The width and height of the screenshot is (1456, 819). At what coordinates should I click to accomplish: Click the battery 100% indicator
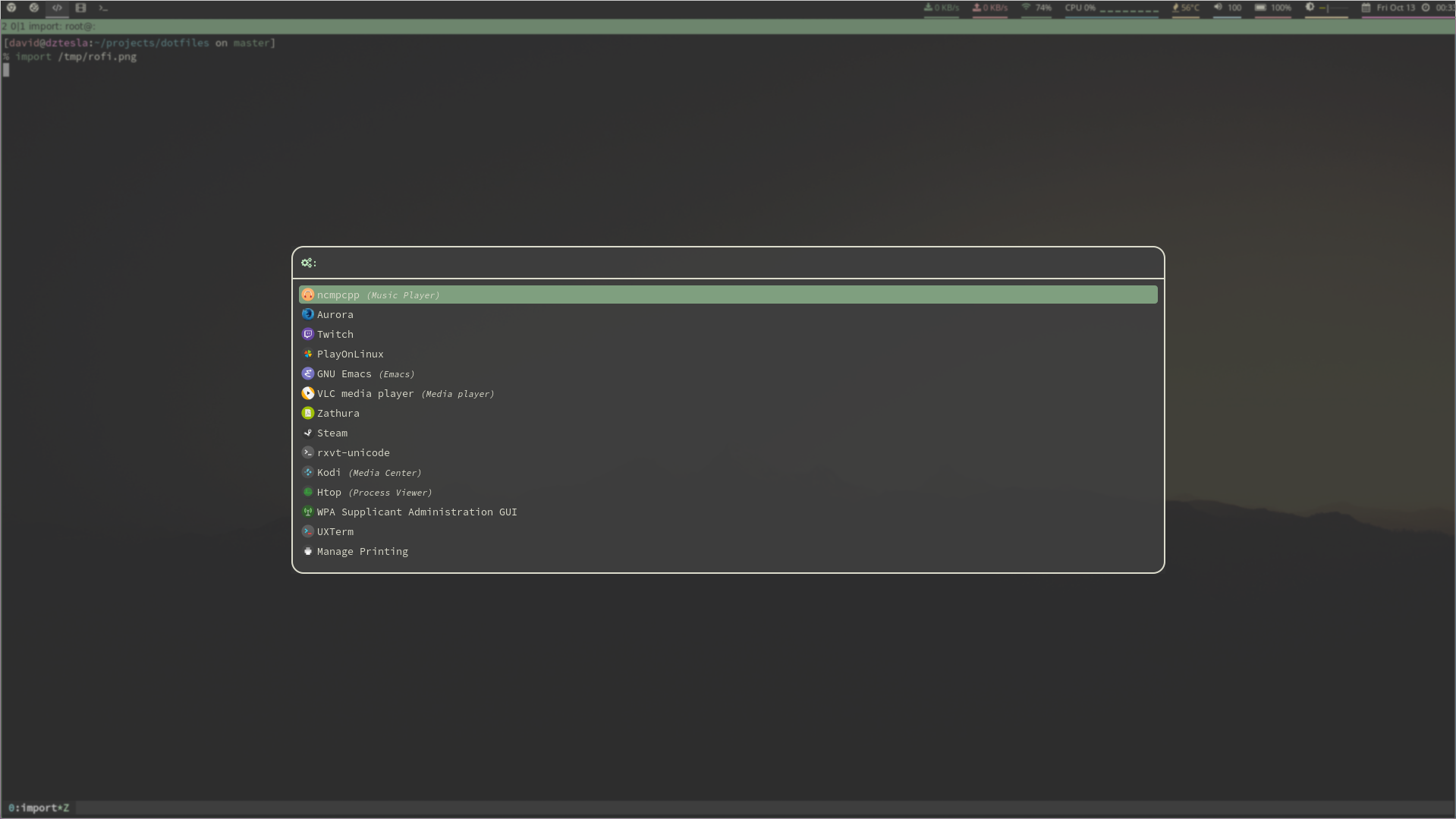point(1273,8)
